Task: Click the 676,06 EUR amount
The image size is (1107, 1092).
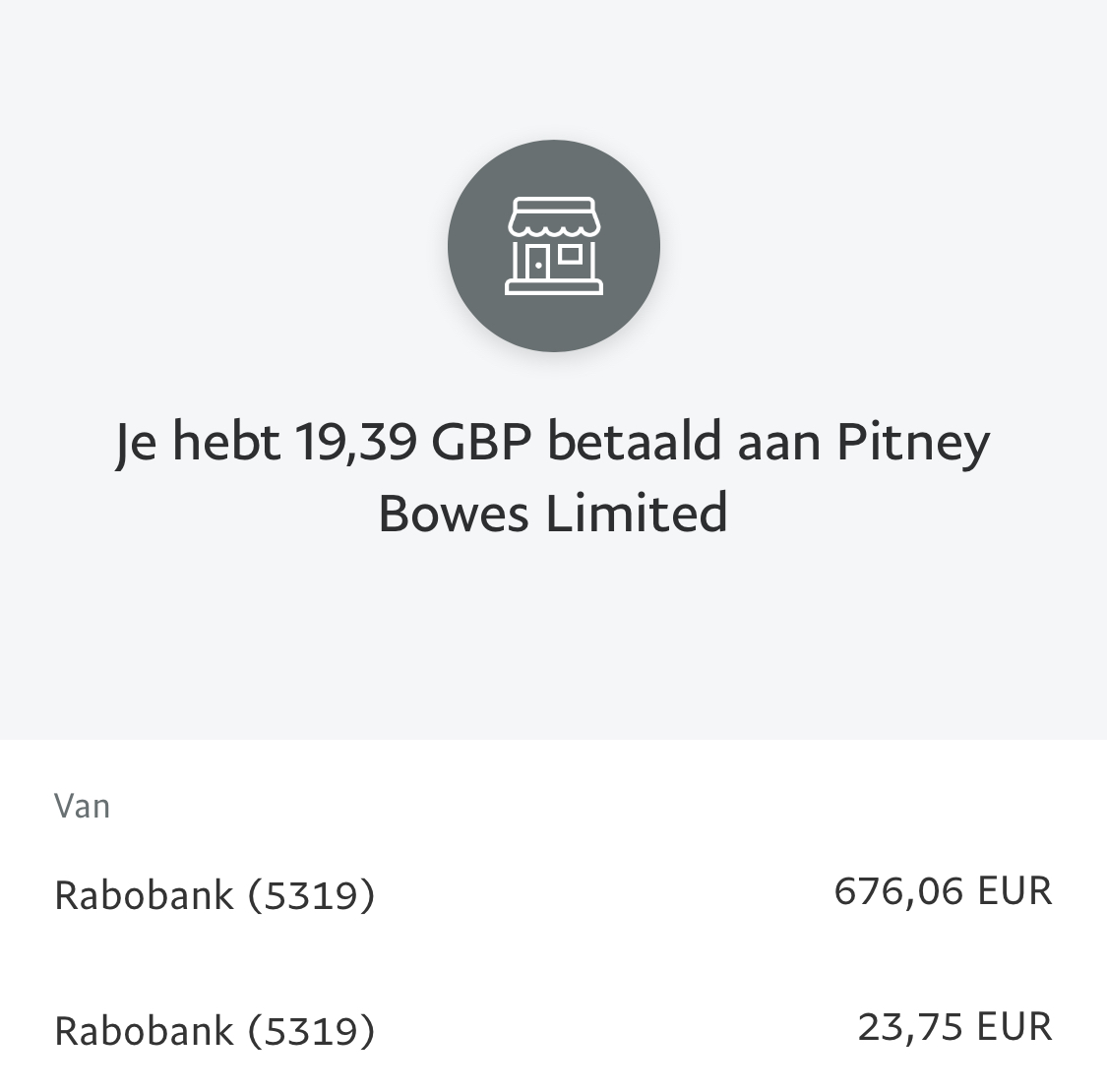Action: (944, 891)
